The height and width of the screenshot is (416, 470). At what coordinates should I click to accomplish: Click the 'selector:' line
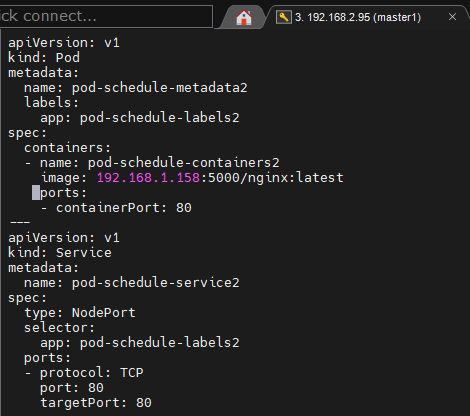(x=59, y=328)
